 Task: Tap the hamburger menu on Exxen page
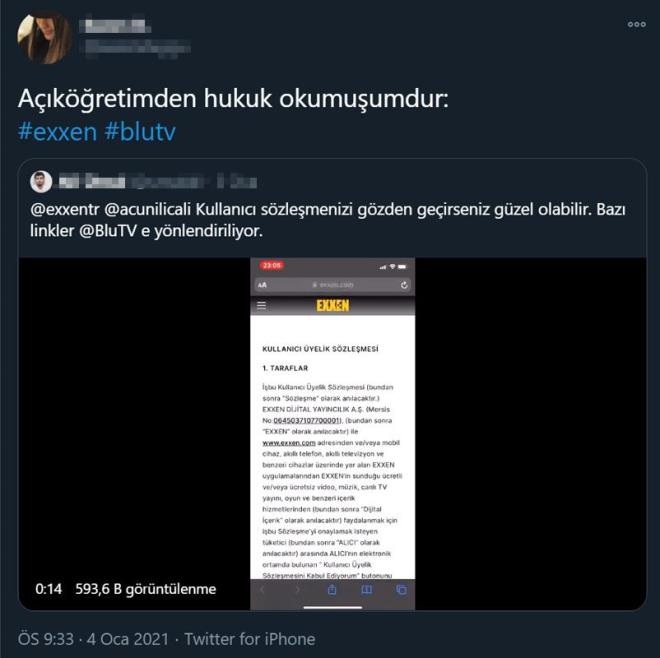pos(261,305)
